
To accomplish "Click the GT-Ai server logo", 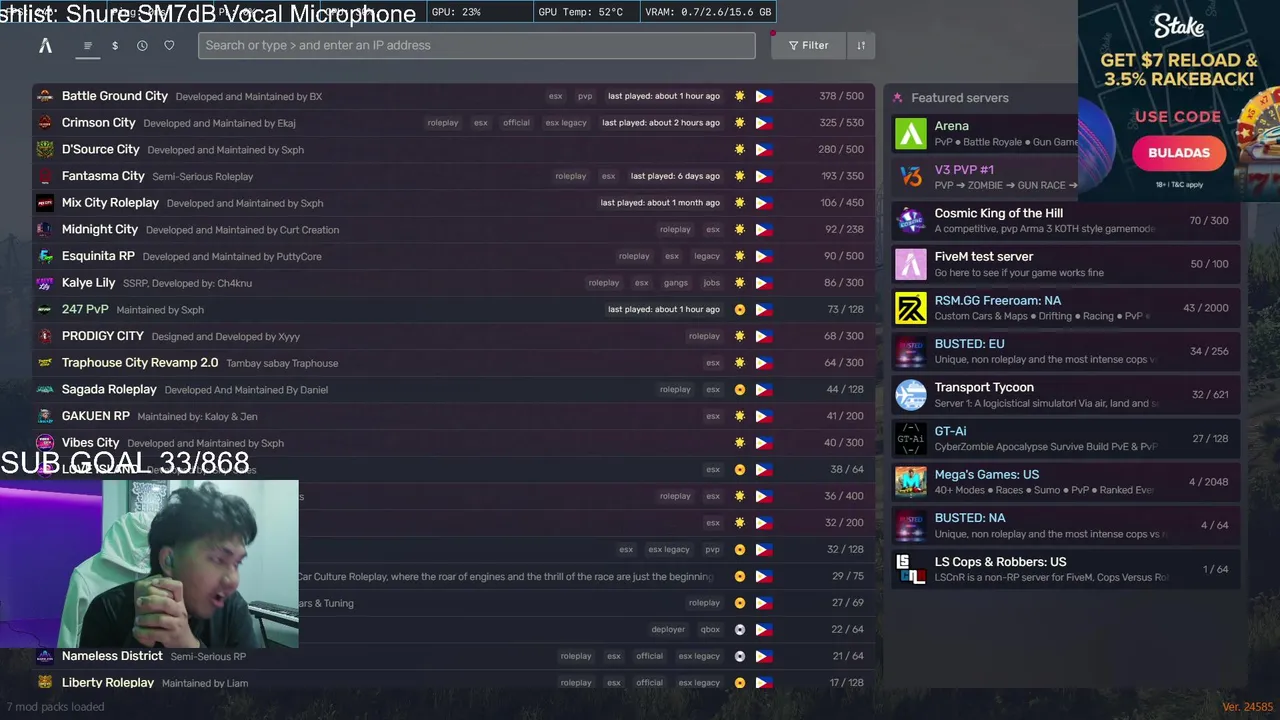I will tap(910, 438).
